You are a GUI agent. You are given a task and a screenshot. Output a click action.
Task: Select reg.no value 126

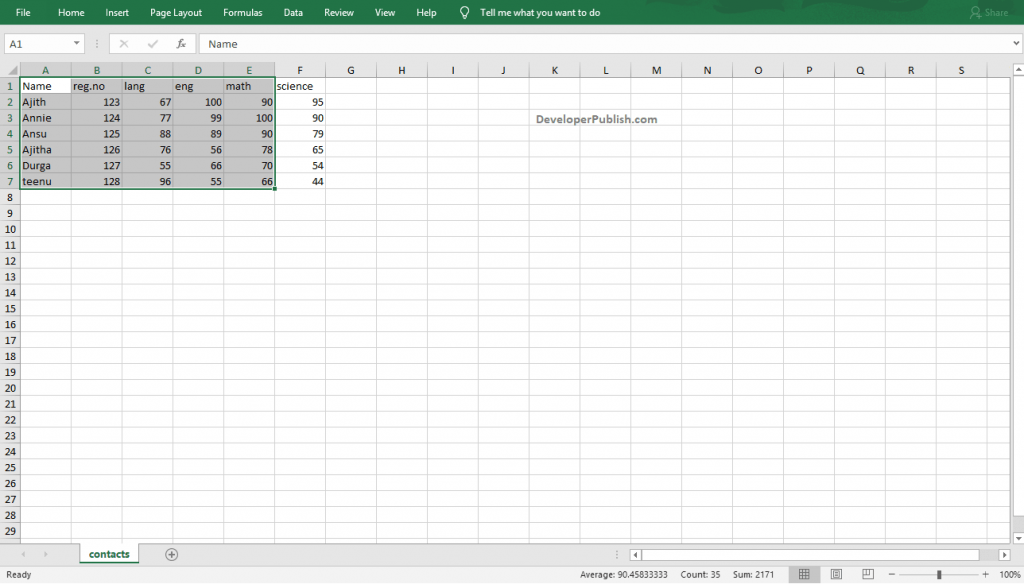pyautogui.click(x=96, y=150)
